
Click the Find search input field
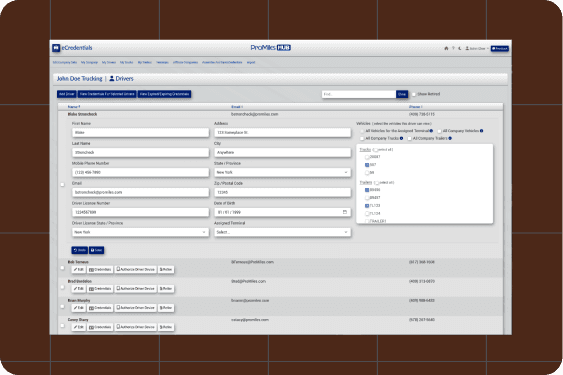pos(359,94)
